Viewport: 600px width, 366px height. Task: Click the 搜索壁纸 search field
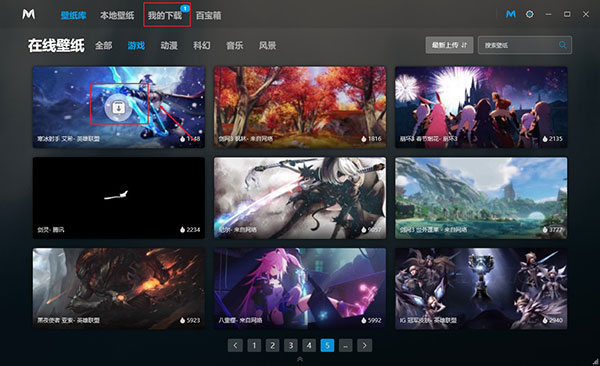click(x=518, y=45)
